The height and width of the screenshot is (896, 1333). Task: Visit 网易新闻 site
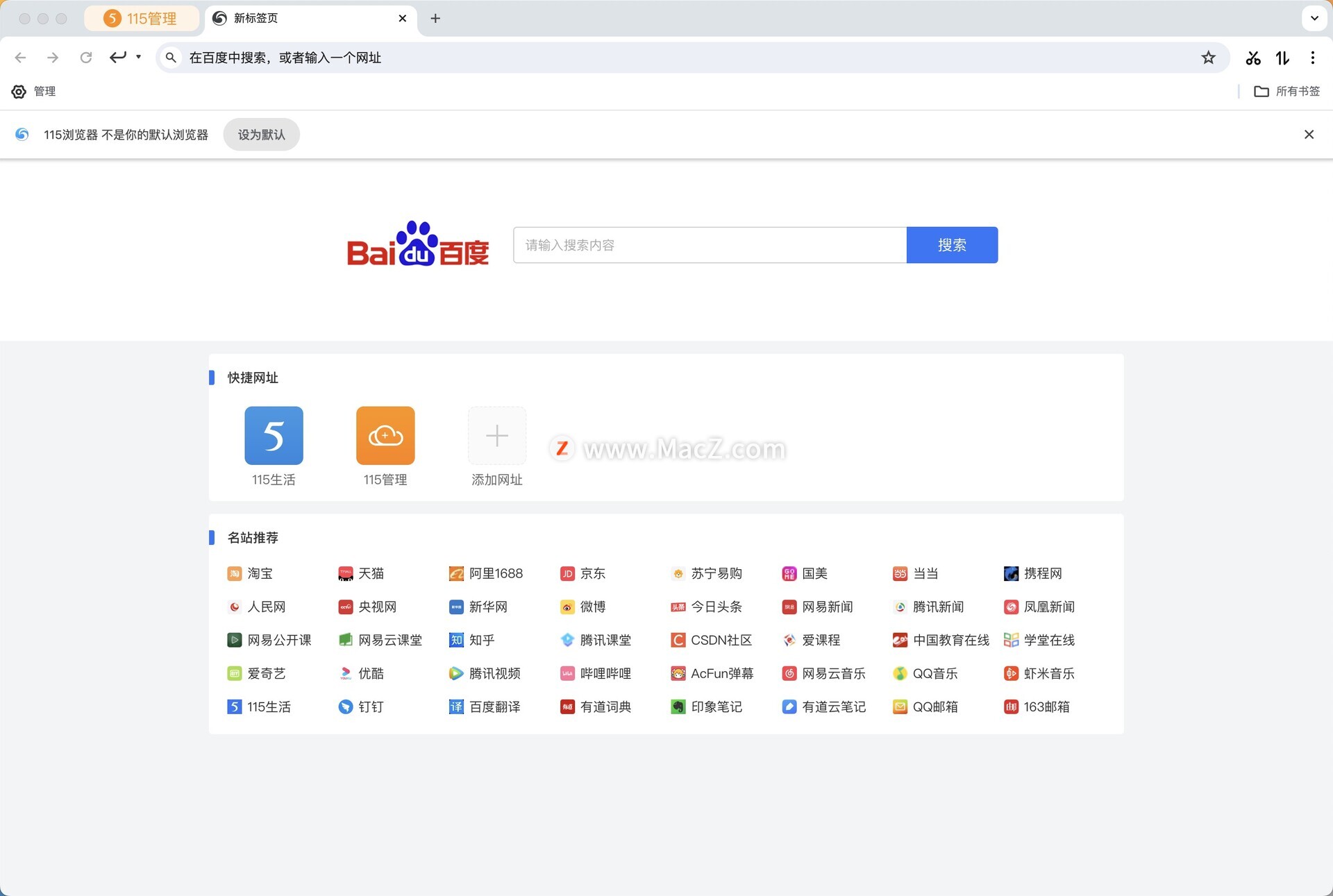point(817,607)
